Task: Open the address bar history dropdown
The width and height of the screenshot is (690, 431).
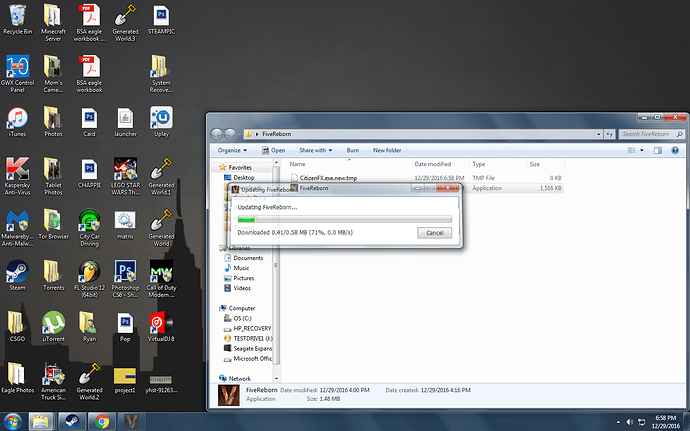Action: click(x=598, y=134)
